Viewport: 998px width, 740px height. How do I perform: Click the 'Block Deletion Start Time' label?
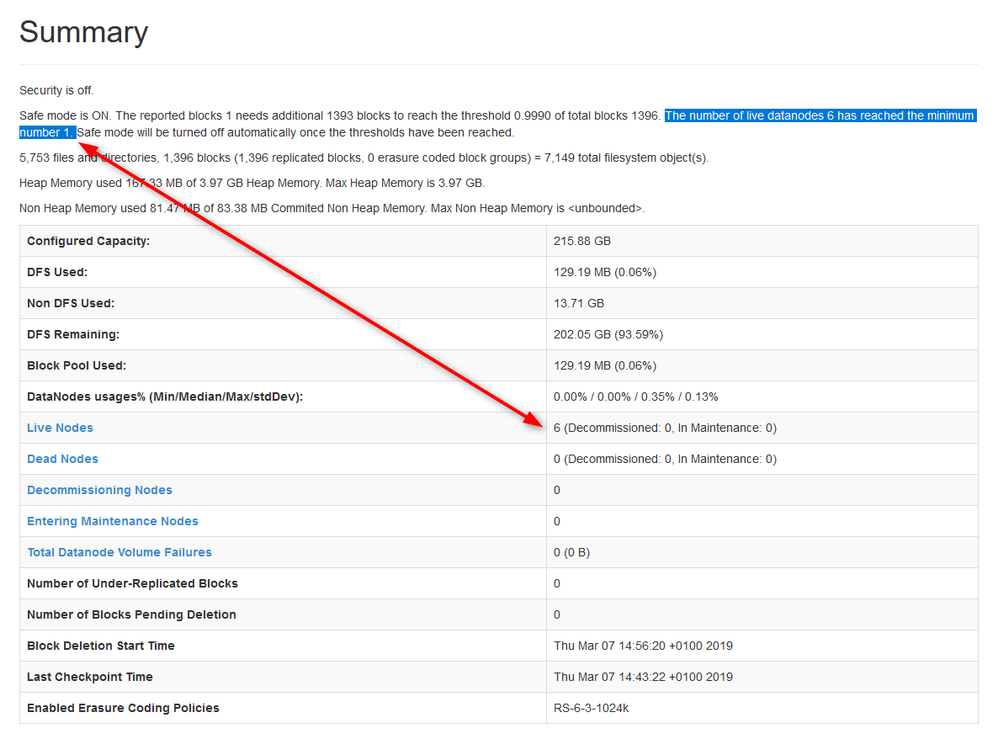click(101, 646)
